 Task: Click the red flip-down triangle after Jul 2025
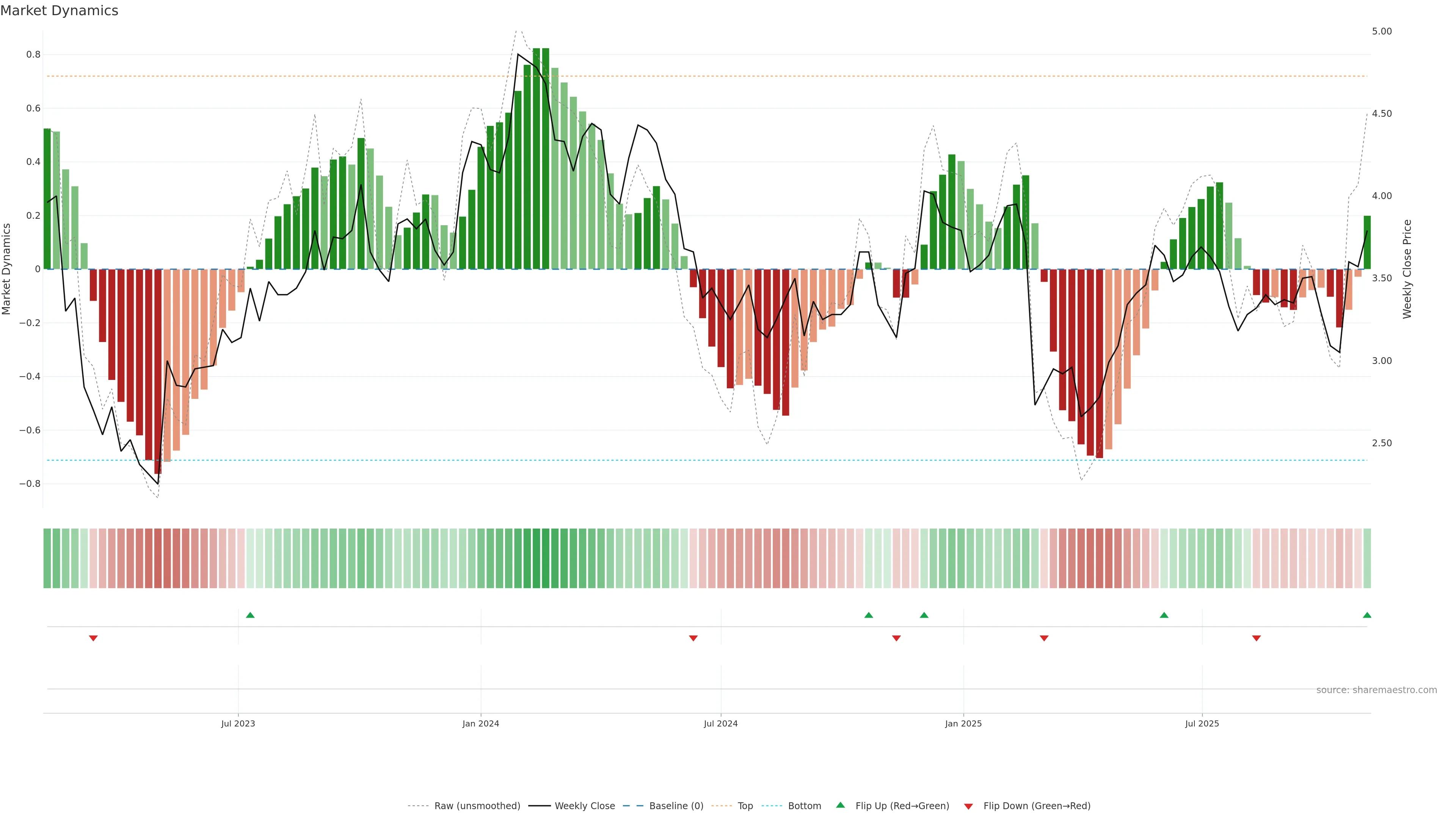pos(1257,638)
